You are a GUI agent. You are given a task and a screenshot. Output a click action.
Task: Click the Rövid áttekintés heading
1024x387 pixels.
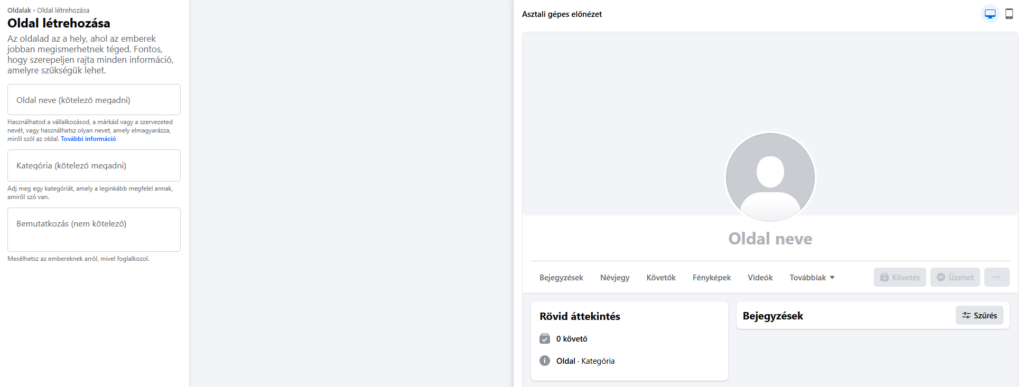point(580,317)
